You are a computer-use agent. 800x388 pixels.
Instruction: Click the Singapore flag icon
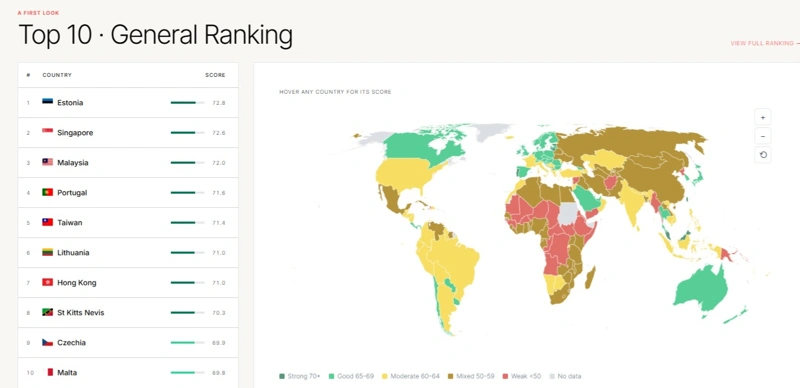(x=47, y=132)
